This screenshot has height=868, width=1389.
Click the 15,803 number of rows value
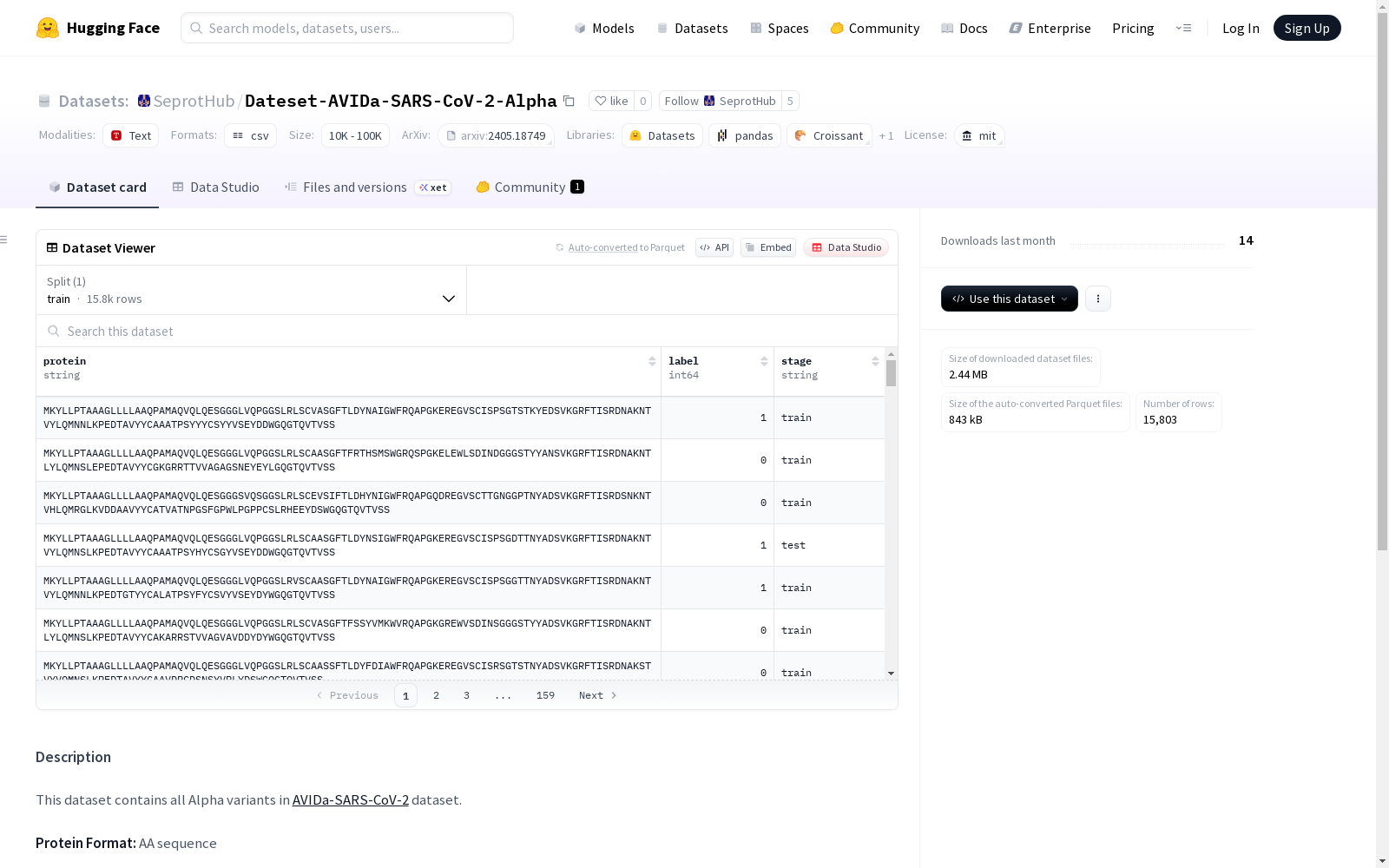[x=1160, y=420]
